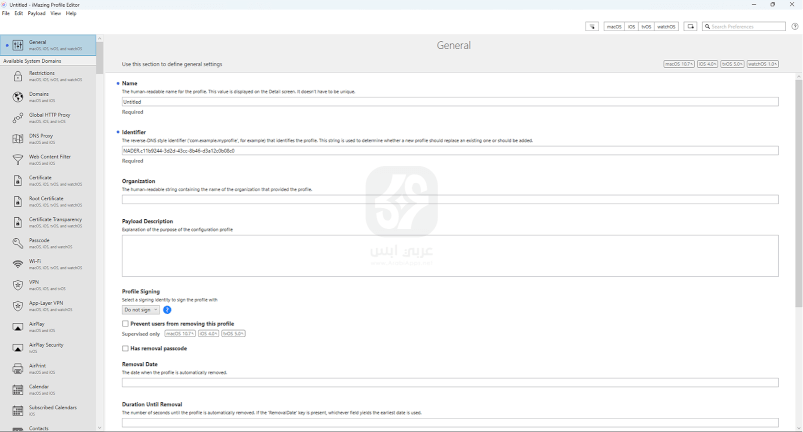Expand the macOS 10.7+ version badge in header

(679, 64)
